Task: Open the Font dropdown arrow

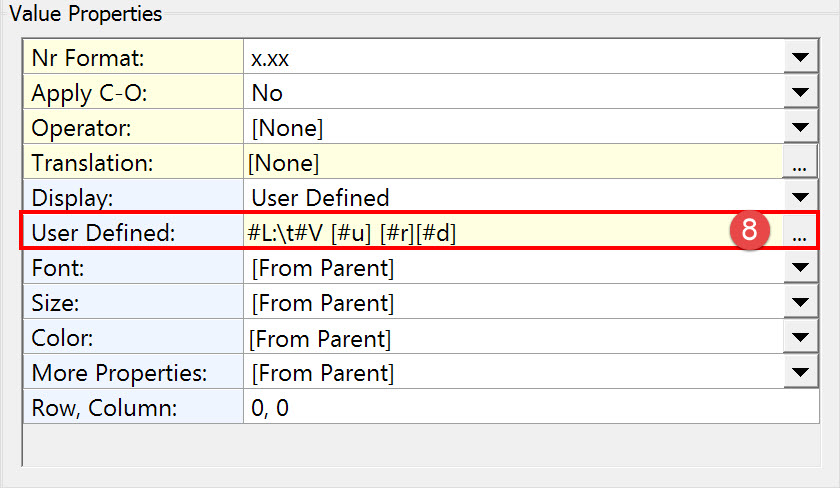Action: [799, 268]
